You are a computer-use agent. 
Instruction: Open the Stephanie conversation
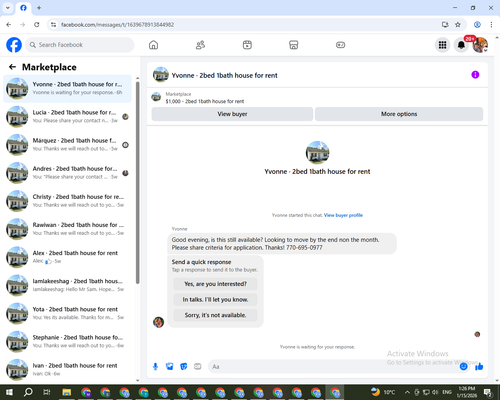coord(67,342)
